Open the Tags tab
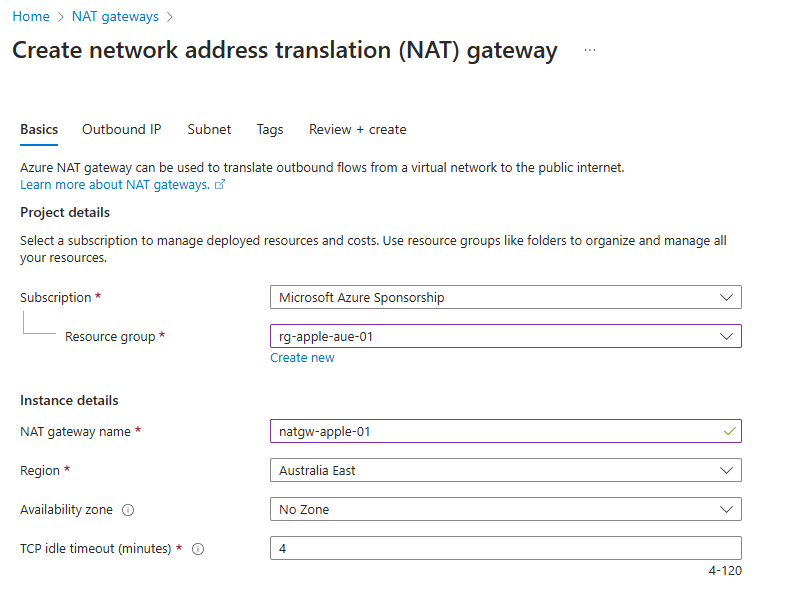805x608 pixels. (269, 129)
